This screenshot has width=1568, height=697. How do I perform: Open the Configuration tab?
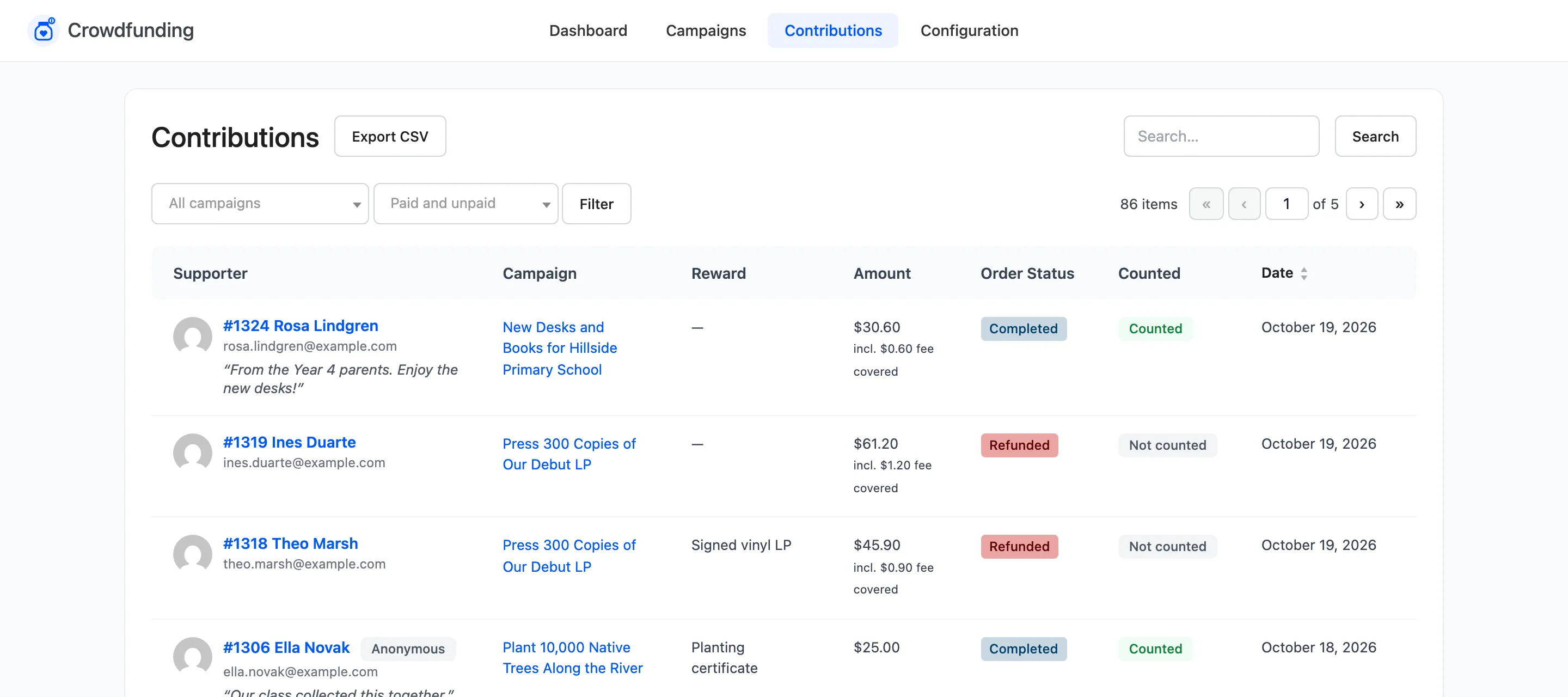tap(969, 30)
